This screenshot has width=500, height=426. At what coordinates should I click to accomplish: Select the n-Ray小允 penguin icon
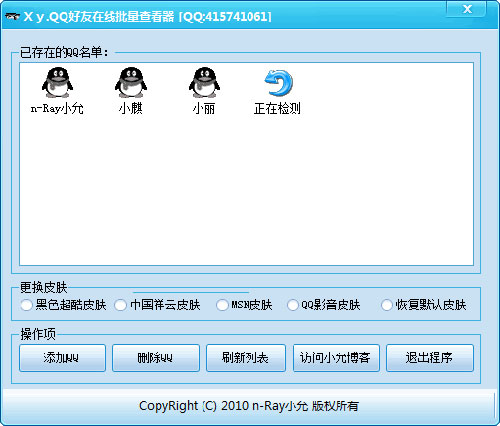(57, 83)
